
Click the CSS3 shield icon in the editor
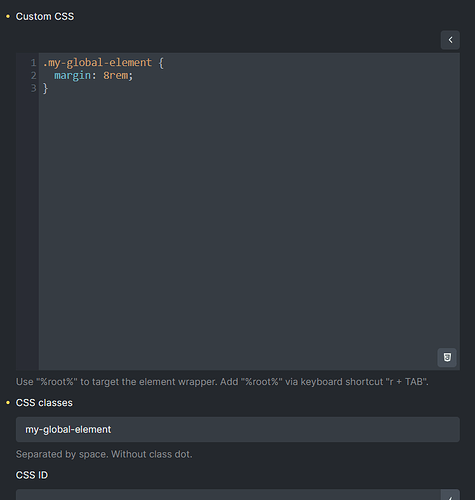[447, 357]
